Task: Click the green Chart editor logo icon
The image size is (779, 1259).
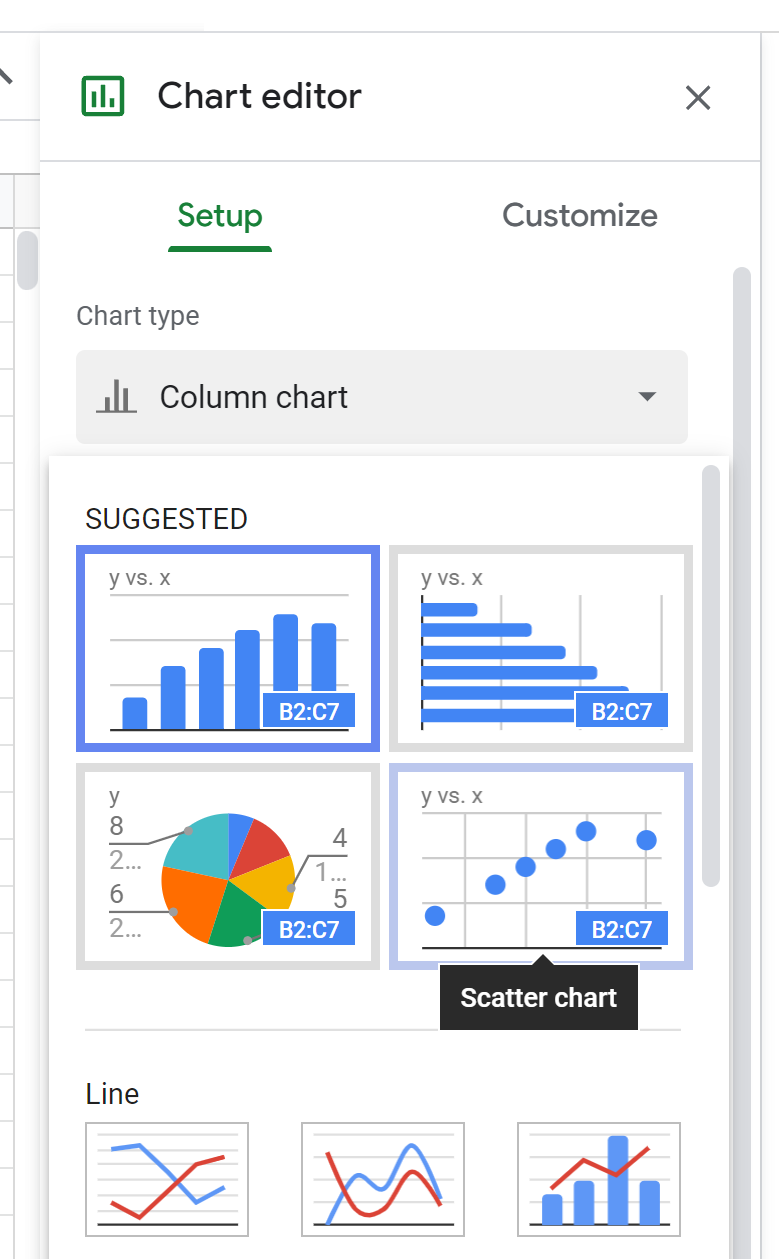Action: tap(102, 96)
